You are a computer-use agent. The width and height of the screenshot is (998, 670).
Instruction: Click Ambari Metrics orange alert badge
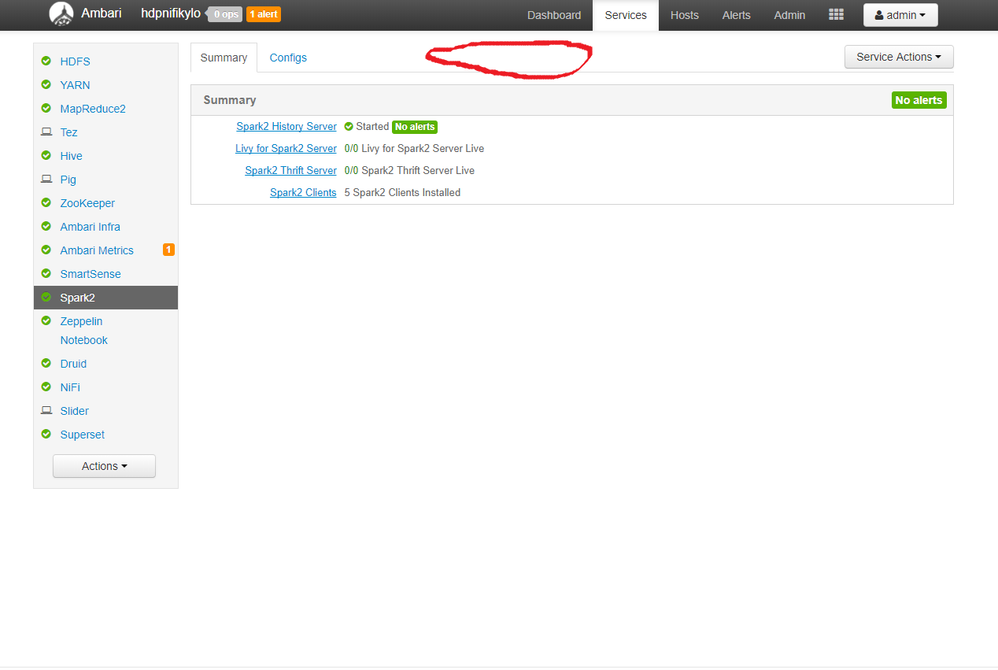point(169,249)
